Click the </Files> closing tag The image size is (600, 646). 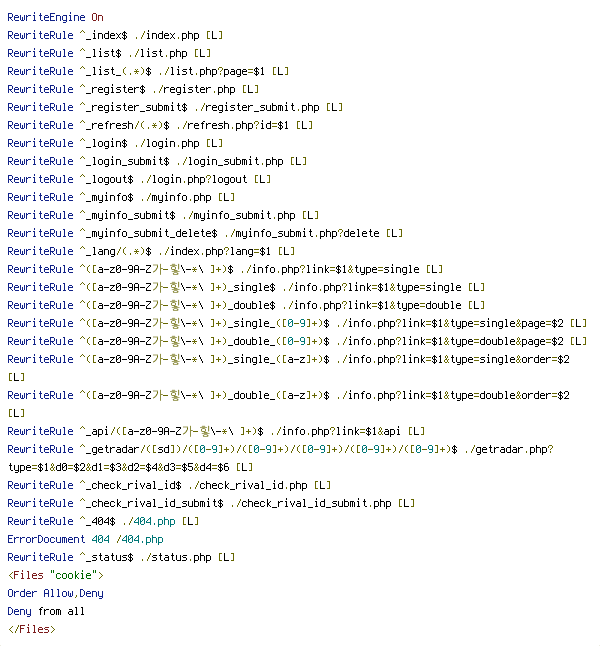tap(31, 630)
